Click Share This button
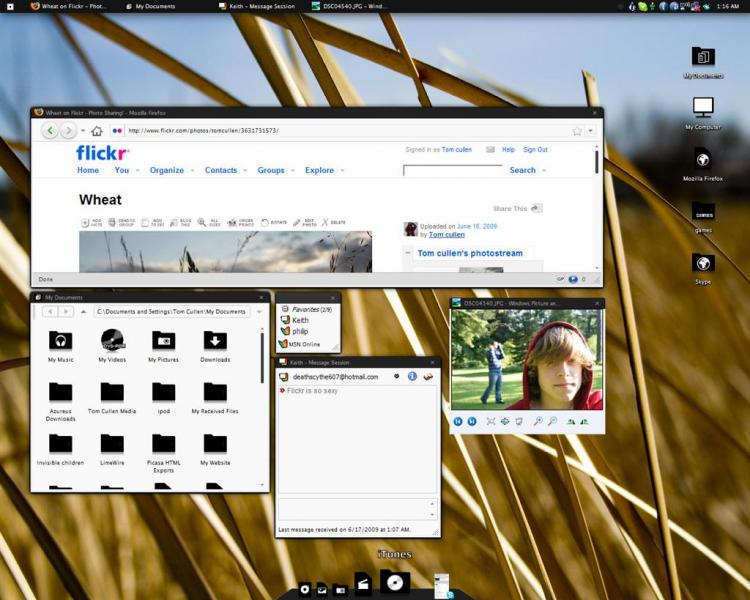The height and width of the screenshot is (600, 750). (x=518, y=209)
